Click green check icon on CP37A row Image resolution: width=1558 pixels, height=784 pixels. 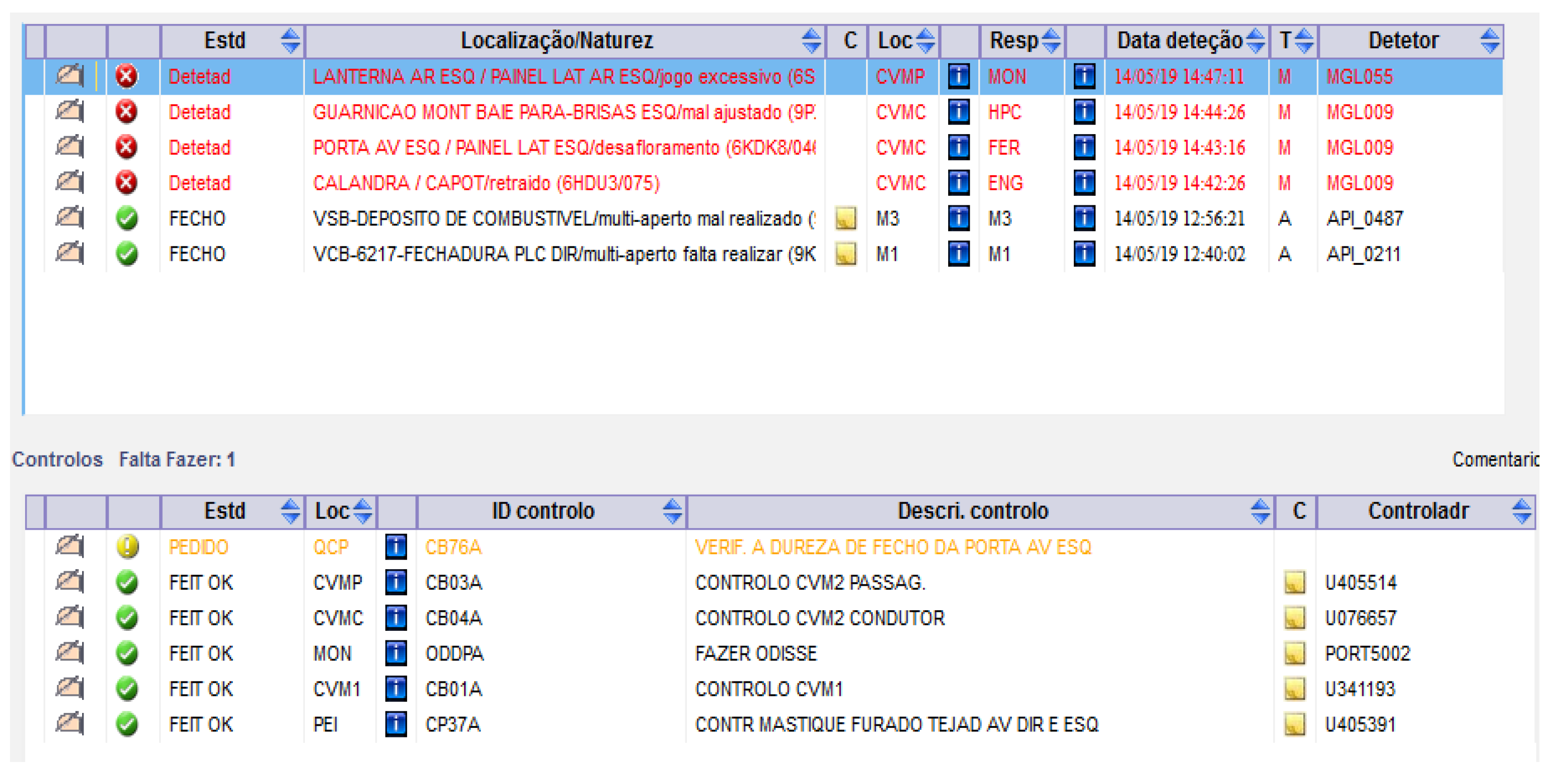(127, 724)
